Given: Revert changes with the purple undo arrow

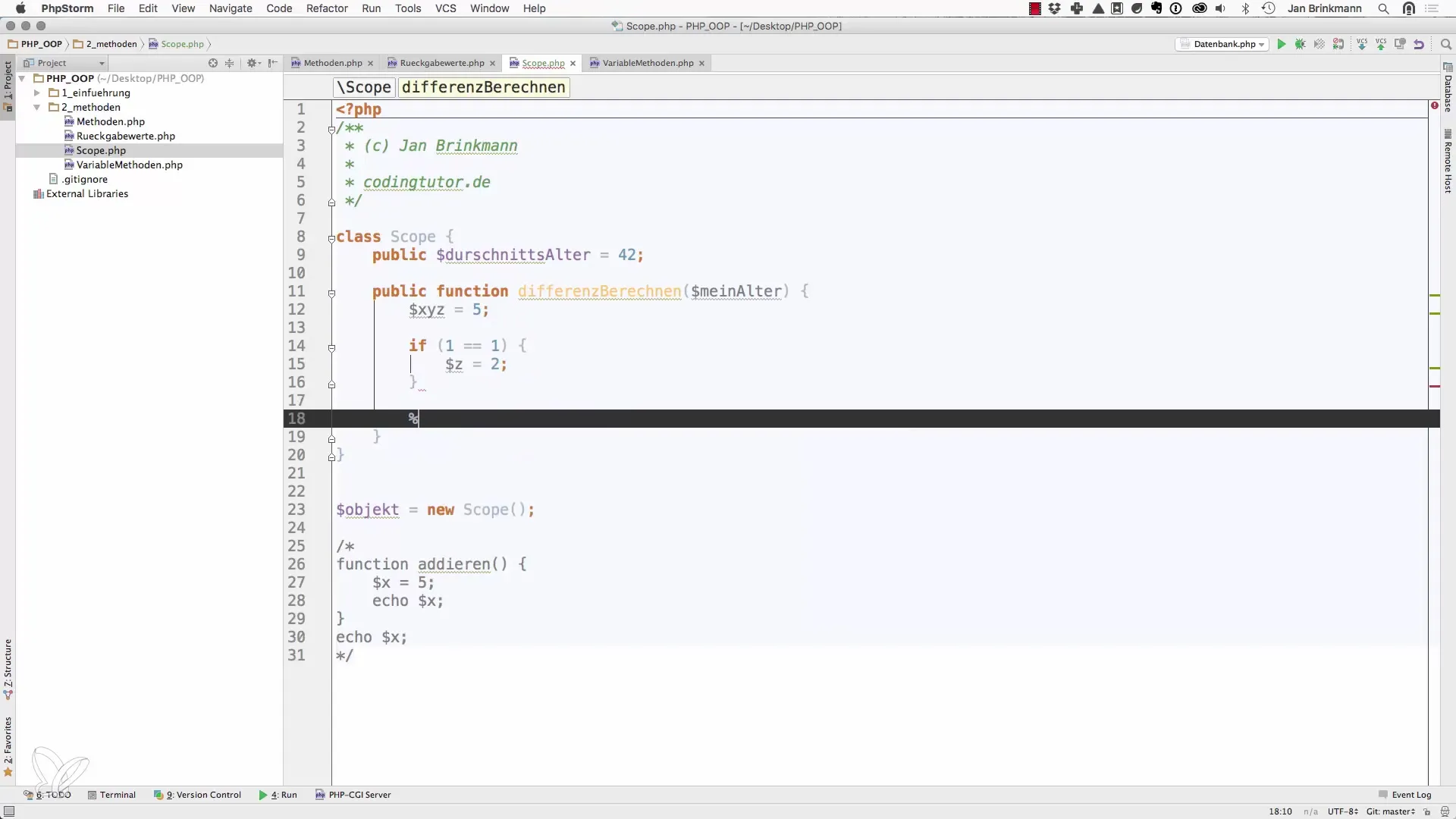Looking at the screenshot, I should click(x=1419, y=44).
